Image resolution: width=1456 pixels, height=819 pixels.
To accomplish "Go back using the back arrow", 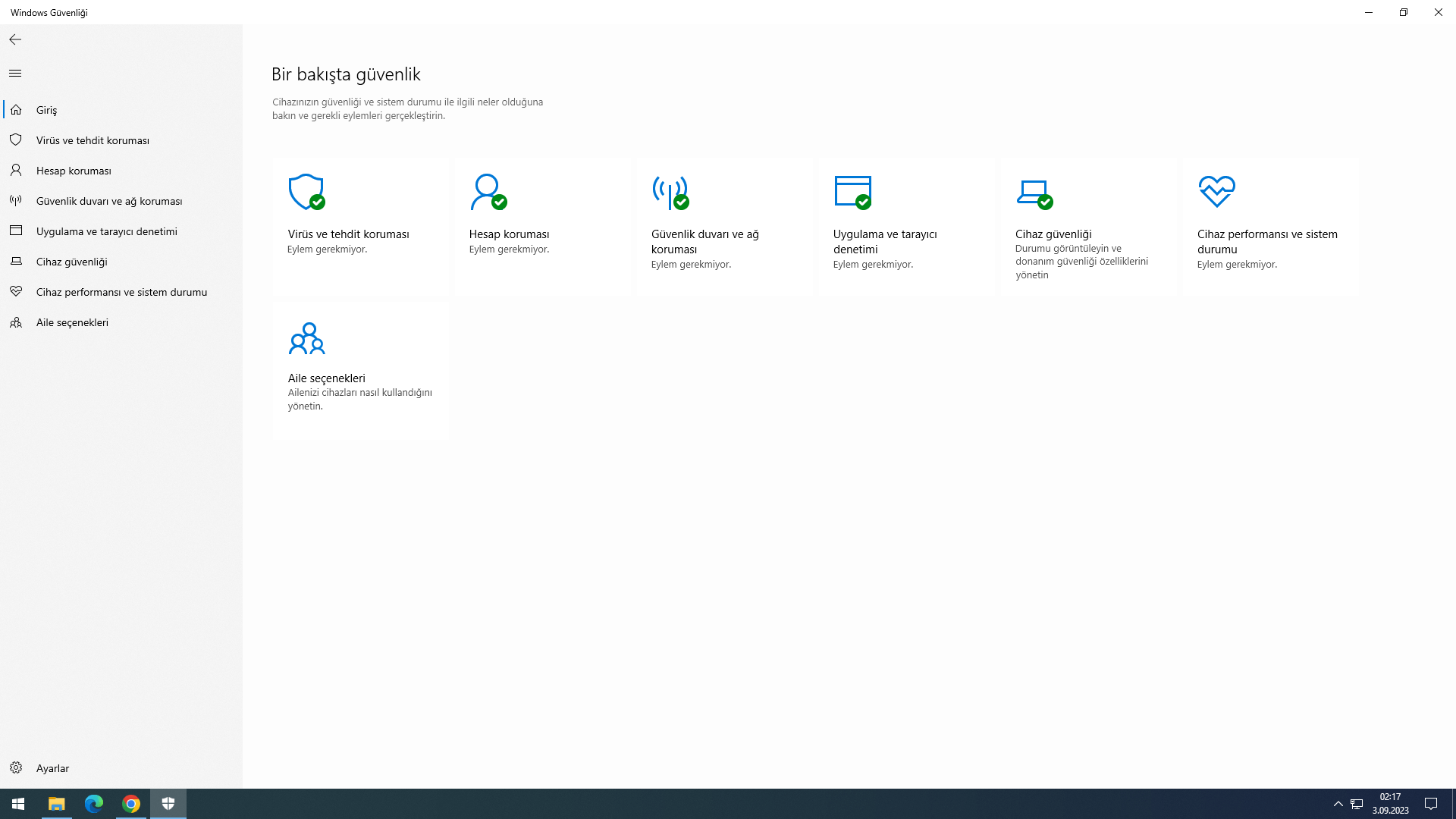I will pyautogui.click(x=15, y=39).
